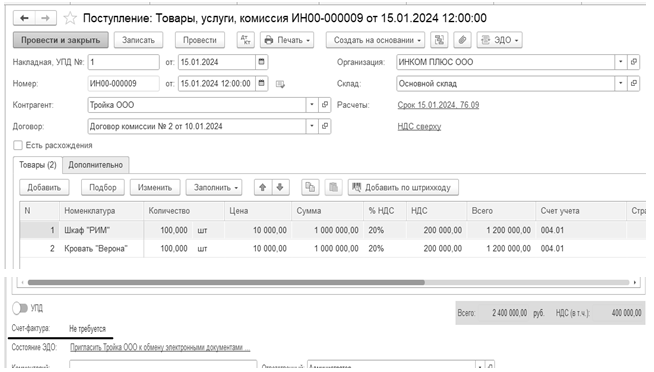Screen dimensions: 654x372
Task: Open Договор dropdown list arrow
Action: pyautogui.click(x=312, y=126)
